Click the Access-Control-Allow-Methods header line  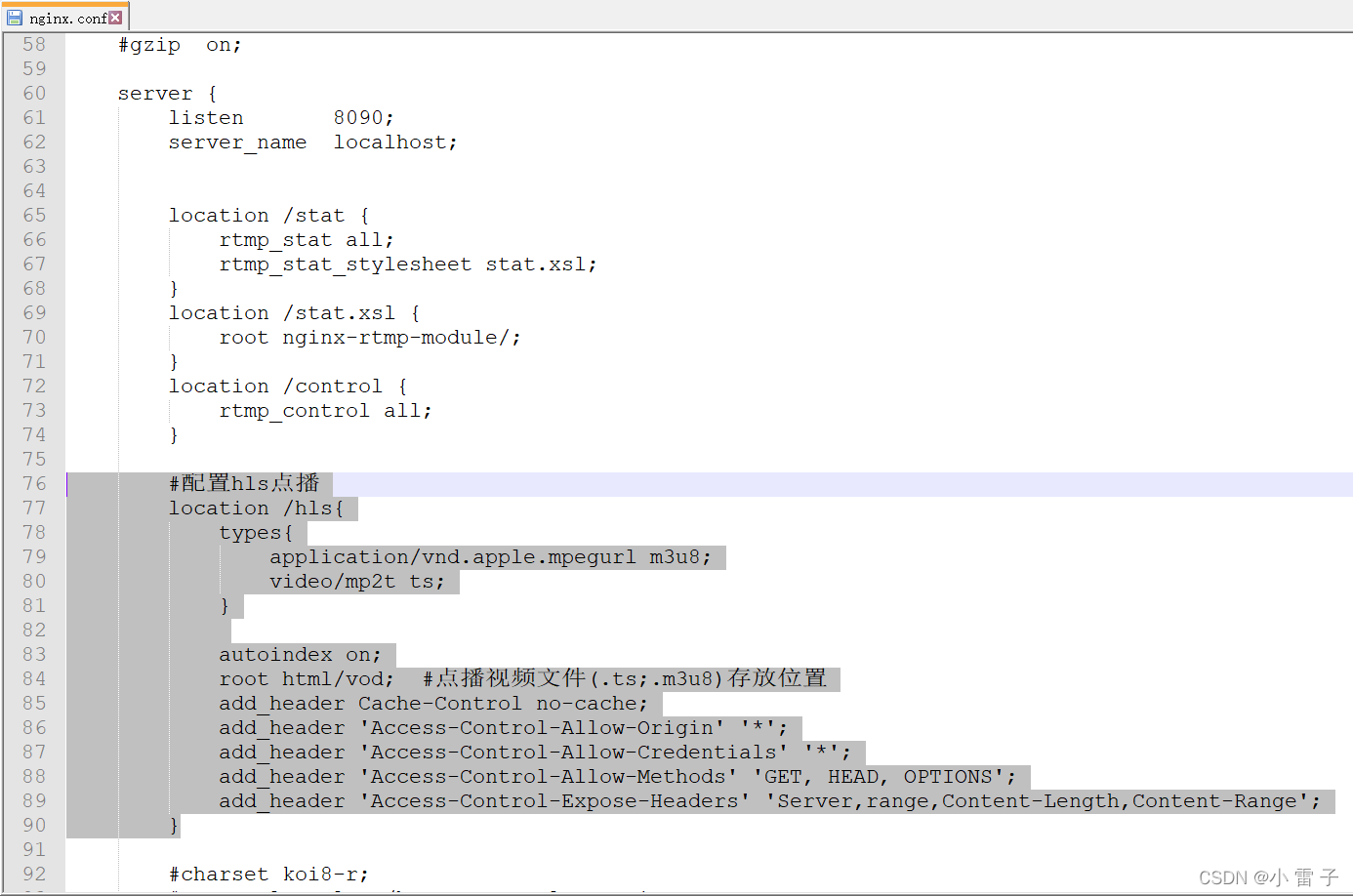click(x=615, y=776)
